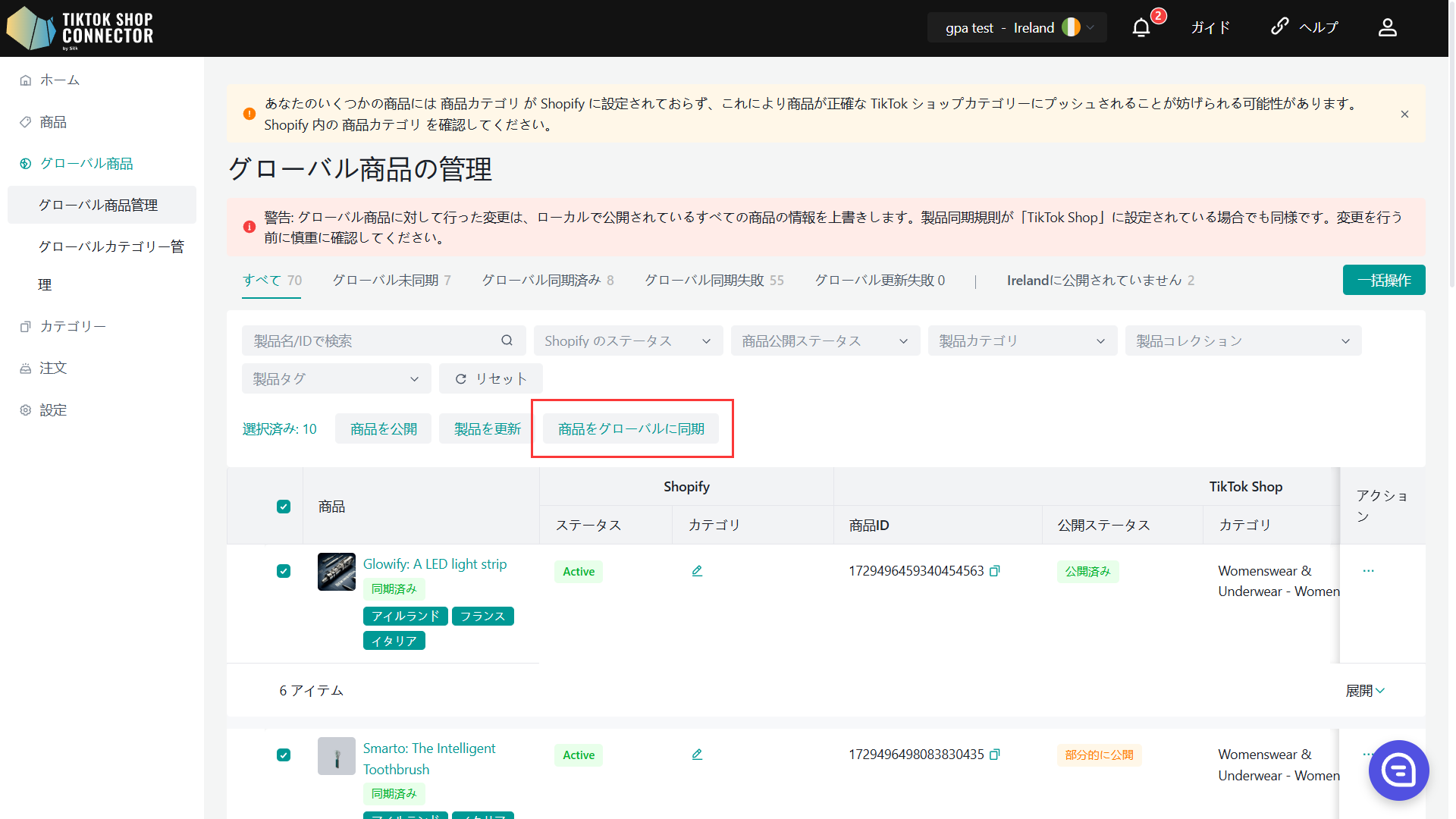
Task: Expand the 6 アイテム row with 展開
Action: pos(1364,691)
